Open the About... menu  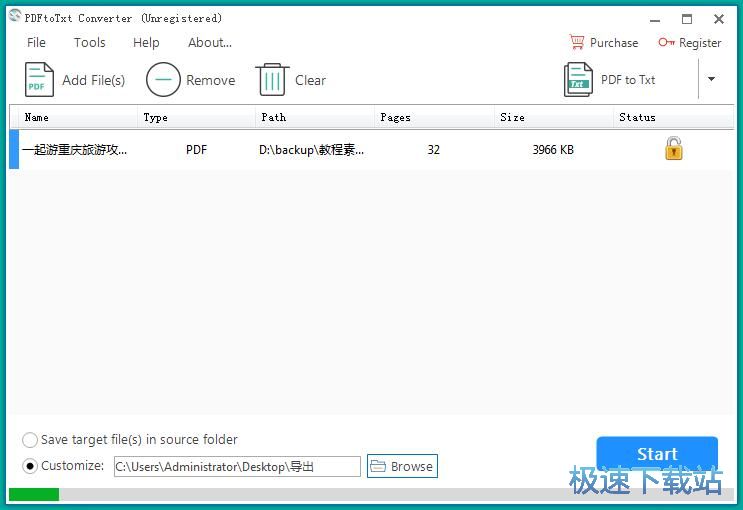[x=210, y=43]
